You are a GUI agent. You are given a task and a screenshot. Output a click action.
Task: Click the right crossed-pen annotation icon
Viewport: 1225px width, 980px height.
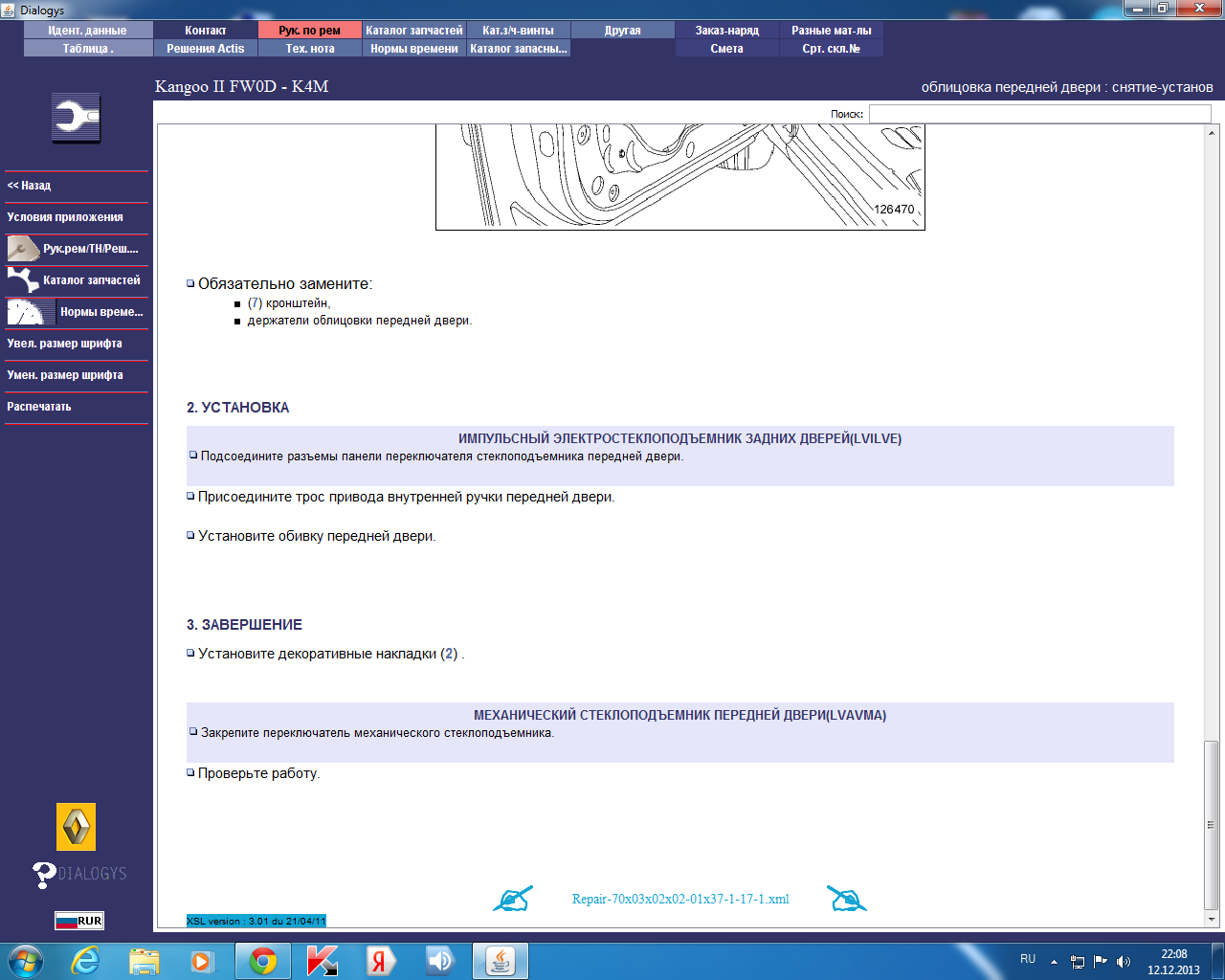(846, 899)
